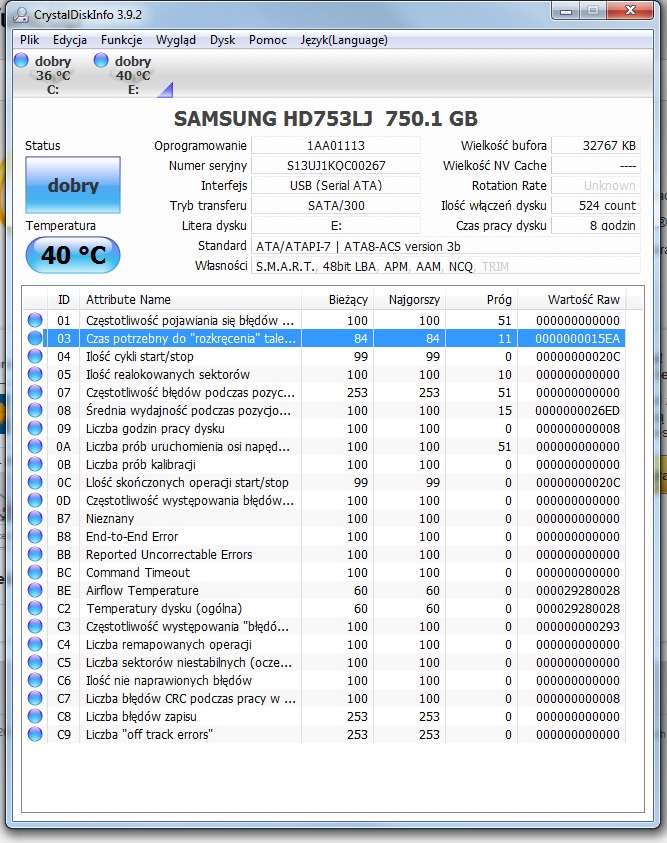The width and height of the screenshot is (667, 843).
Task: Click the Najgorszy column header
Action: pyautogui.click(x=410, y=299)
